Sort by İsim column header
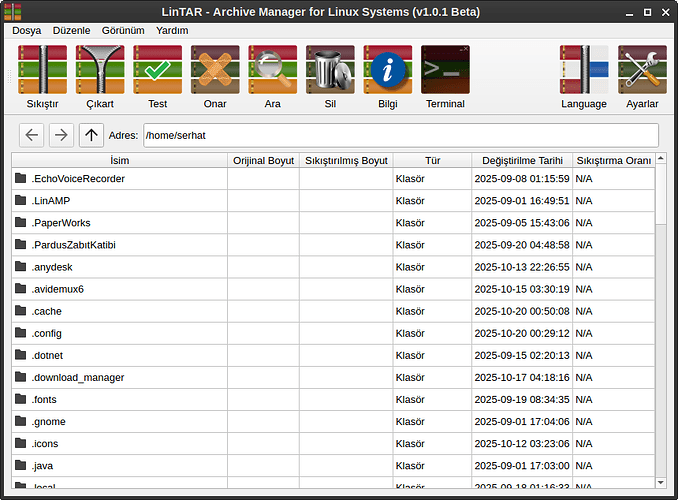 pos(119,160)
